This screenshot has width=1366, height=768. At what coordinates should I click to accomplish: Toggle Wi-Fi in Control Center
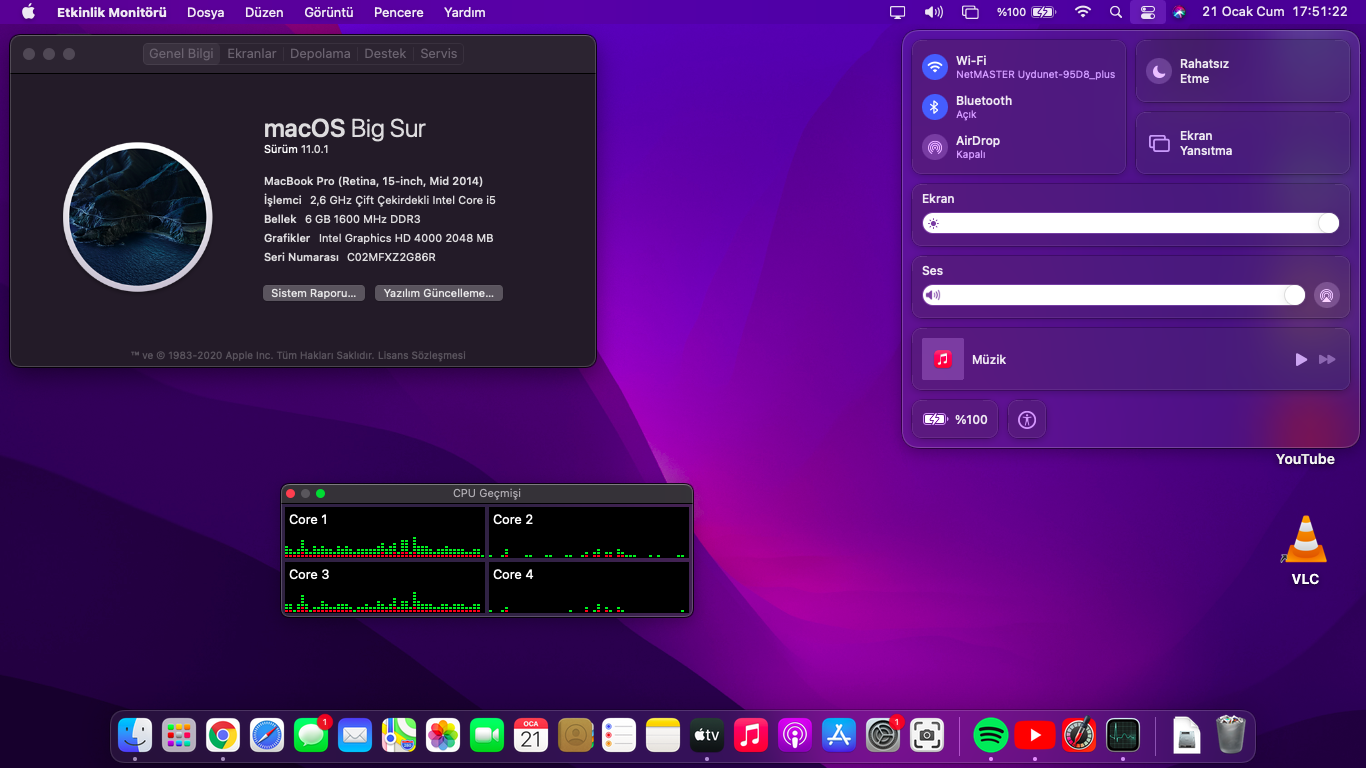click(935, 67)
